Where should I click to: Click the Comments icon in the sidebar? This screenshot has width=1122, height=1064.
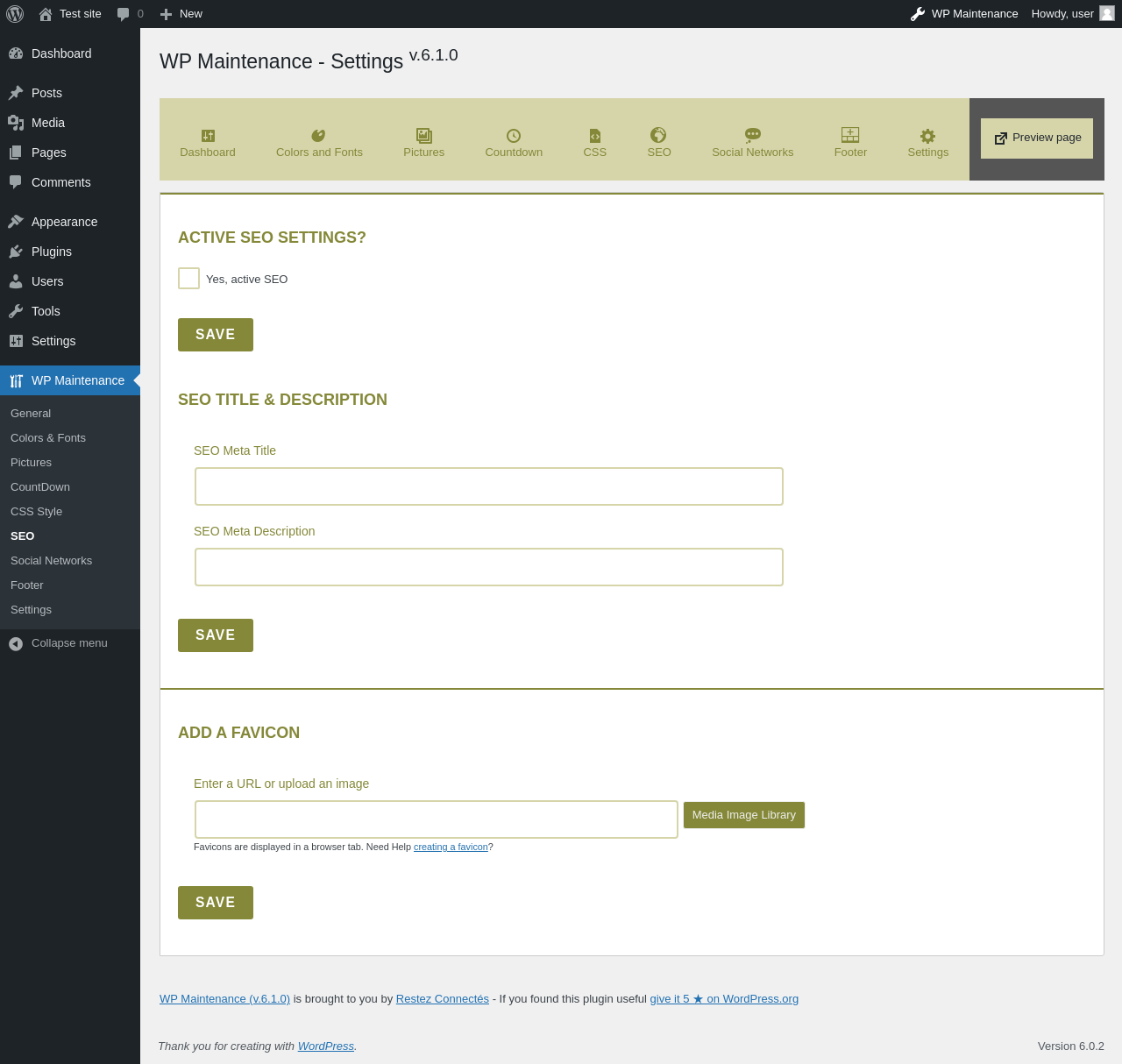click(16, 182)
